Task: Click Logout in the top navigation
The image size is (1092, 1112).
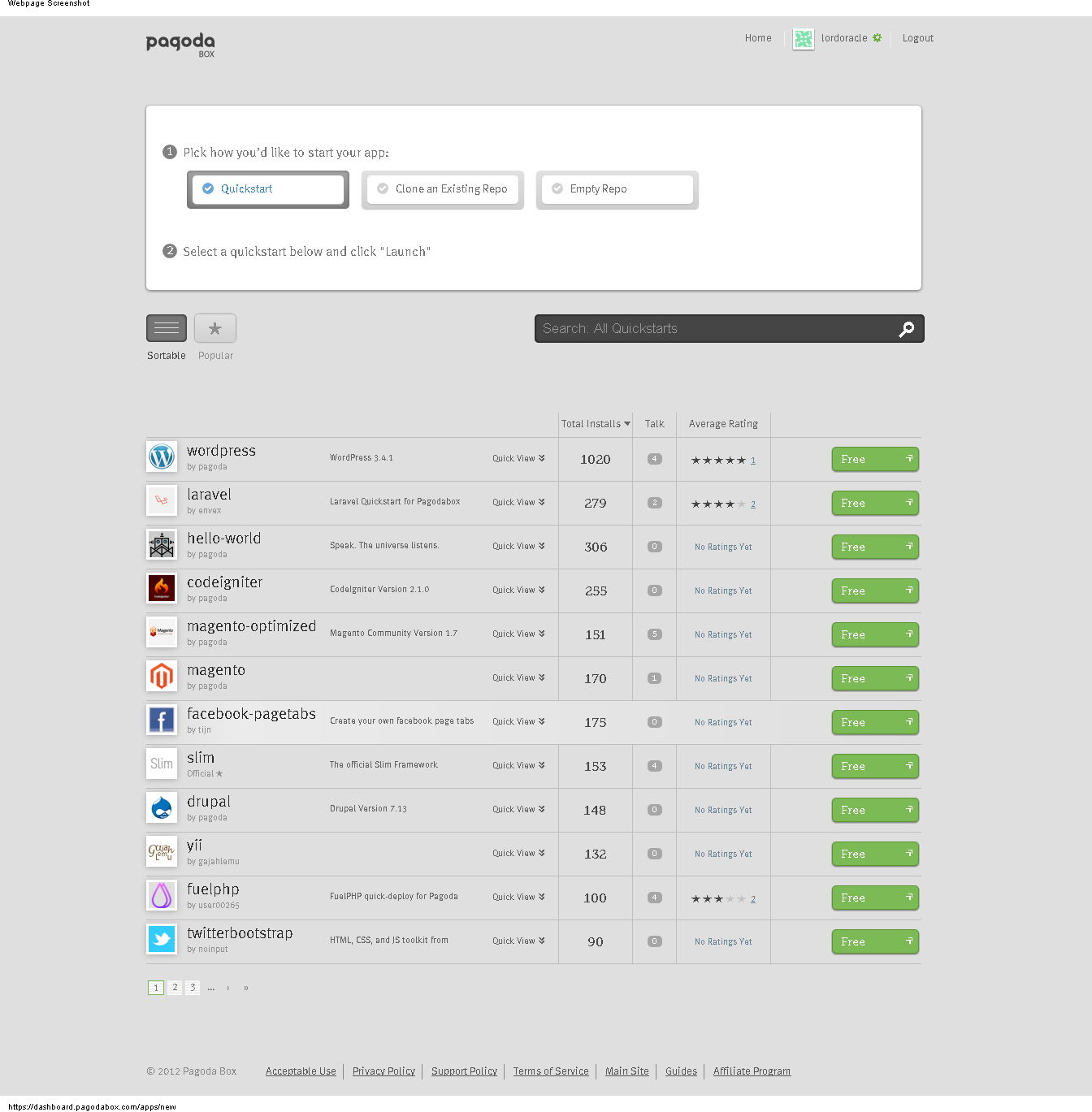Action: point(918,38)
